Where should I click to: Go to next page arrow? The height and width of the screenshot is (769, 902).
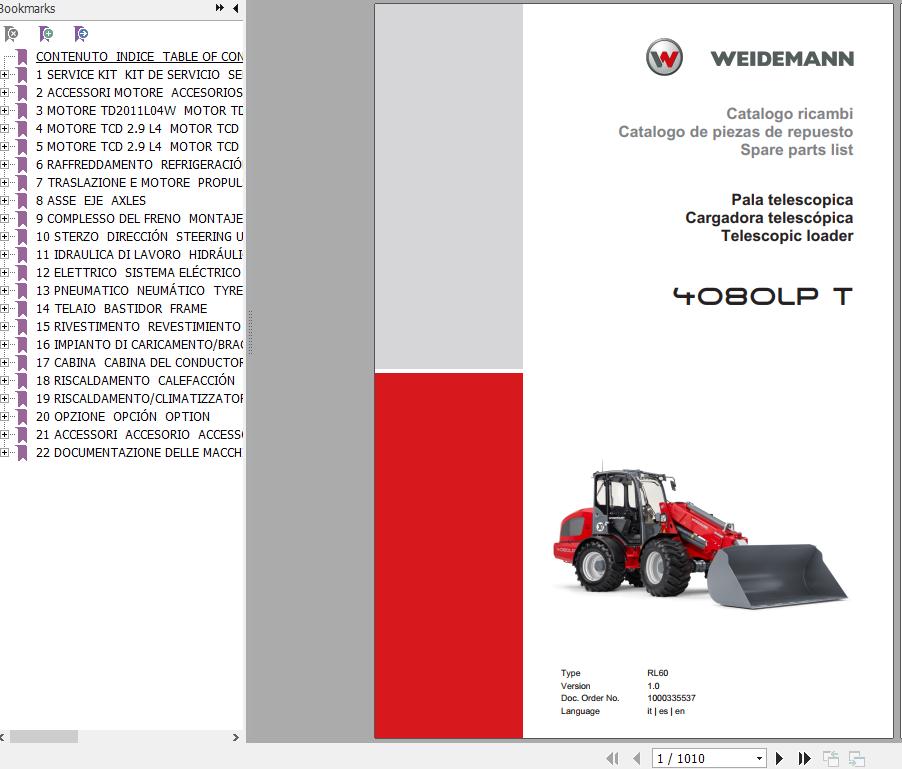point(779,758)
